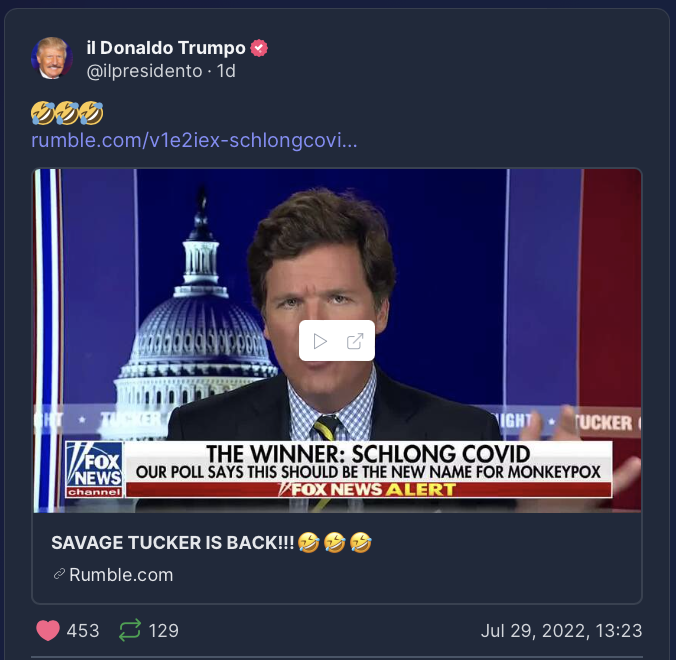The image size is (676, 660).
Task: Open the @ilpresidento handle
Action: (x=144, y=71)
